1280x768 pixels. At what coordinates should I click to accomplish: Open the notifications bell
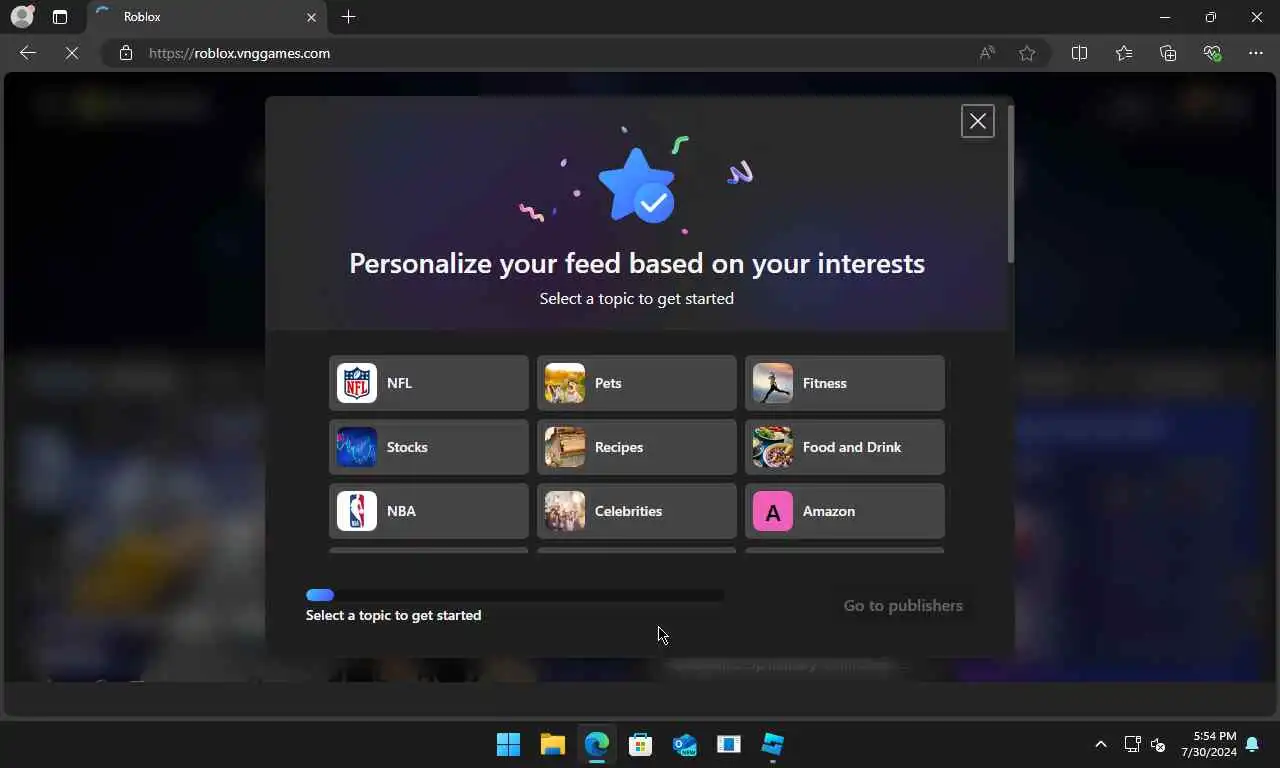1252,744
